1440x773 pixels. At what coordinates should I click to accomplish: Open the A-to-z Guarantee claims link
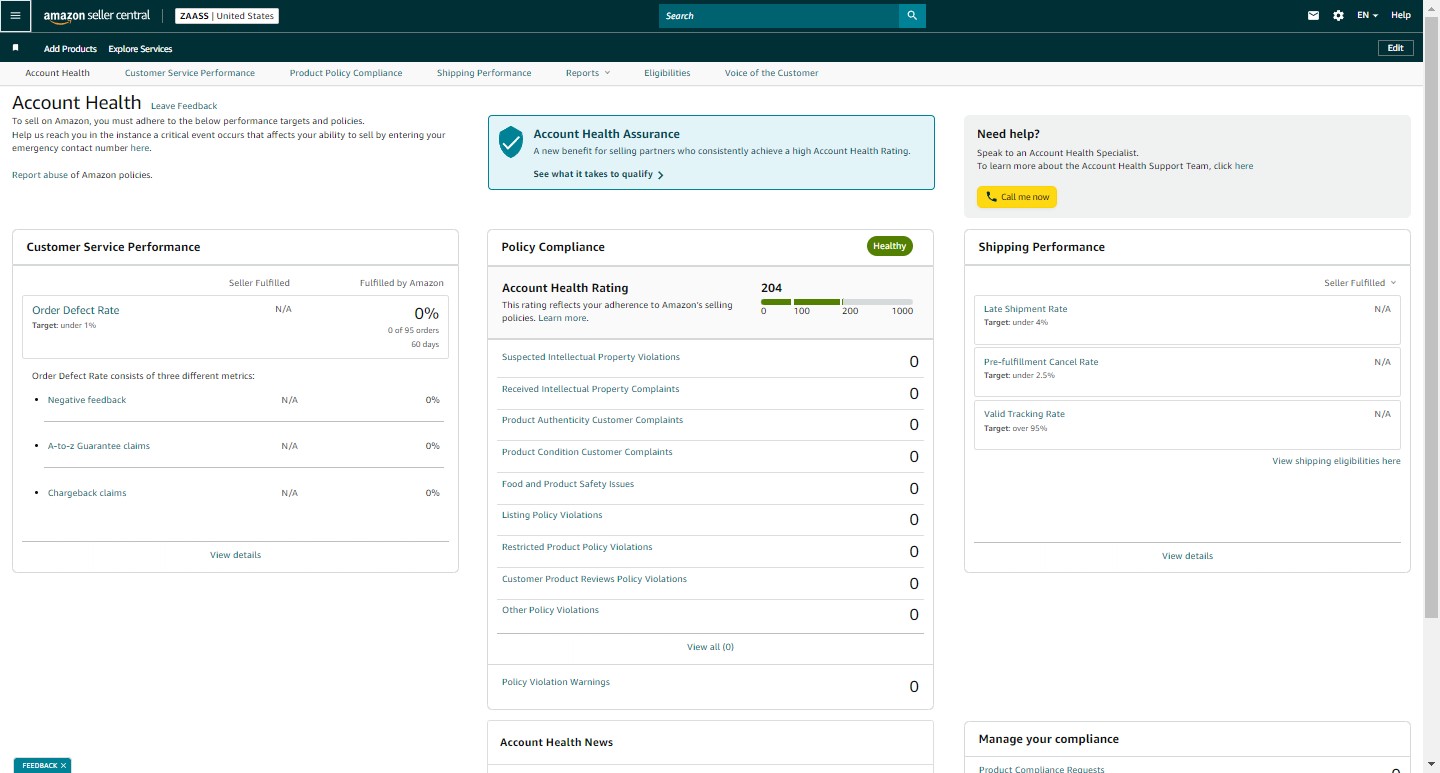tap(99, 446)
